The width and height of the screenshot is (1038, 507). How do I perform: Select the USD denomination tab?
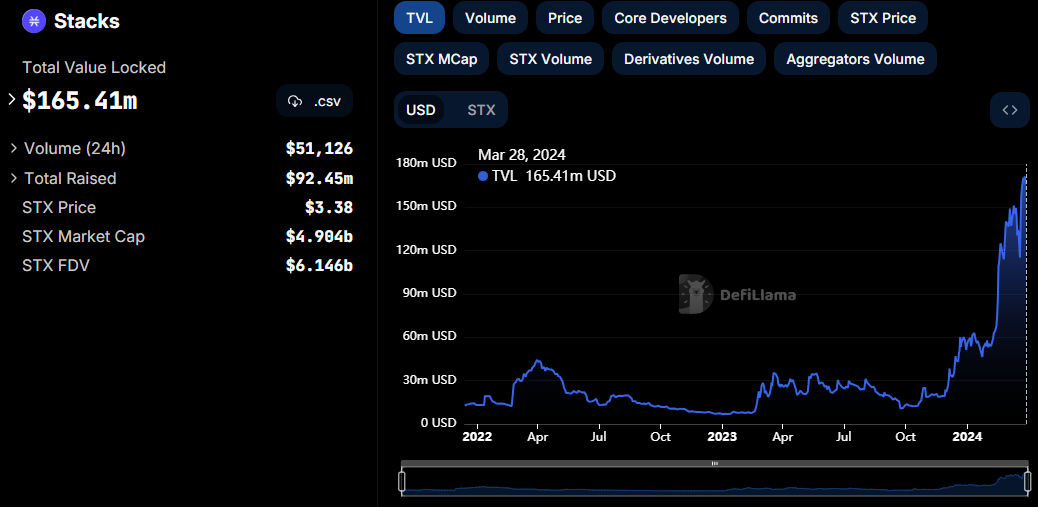point(420,110)
